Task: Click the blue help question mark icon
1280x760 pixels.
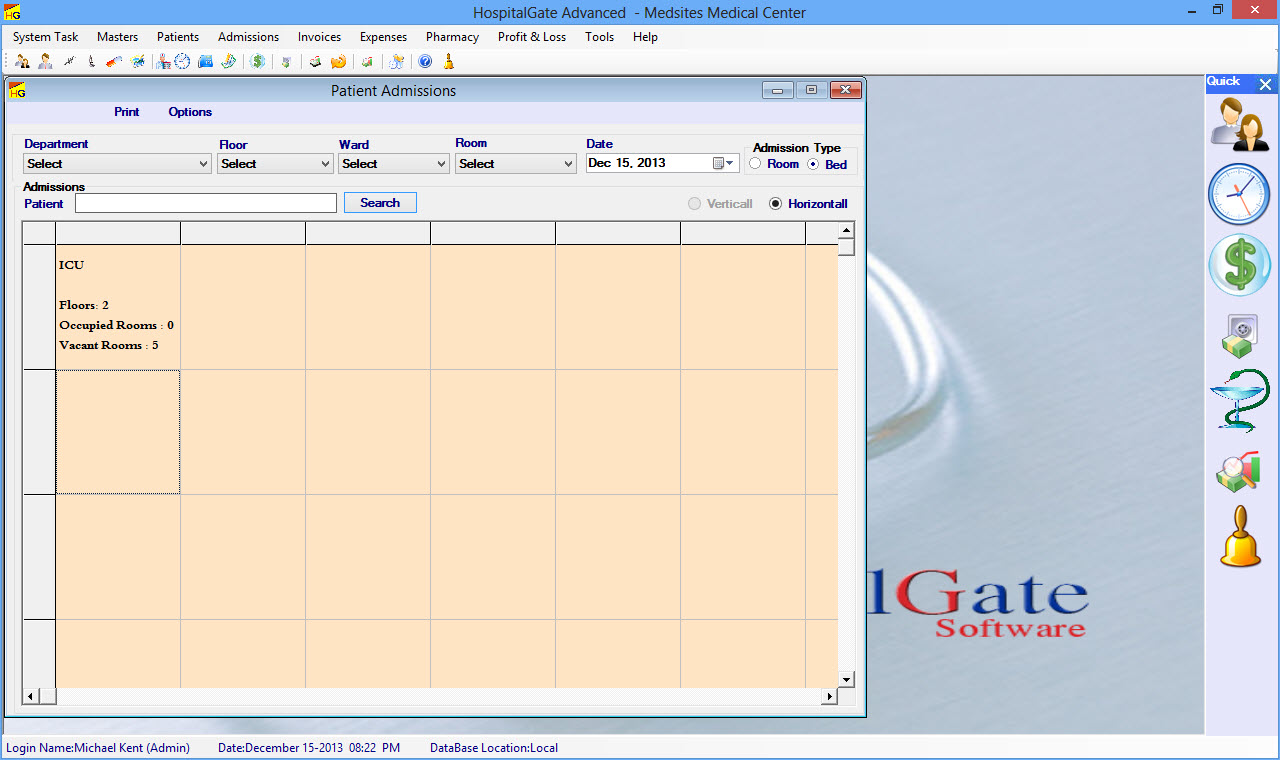Action: coord(425,62)
